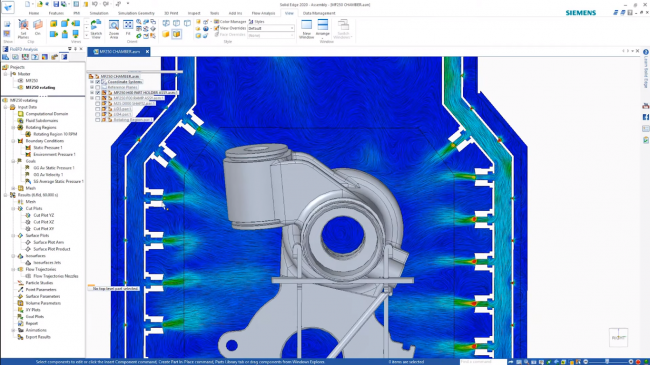Open the Color Manager
The image size is (650, 365).
230,22
